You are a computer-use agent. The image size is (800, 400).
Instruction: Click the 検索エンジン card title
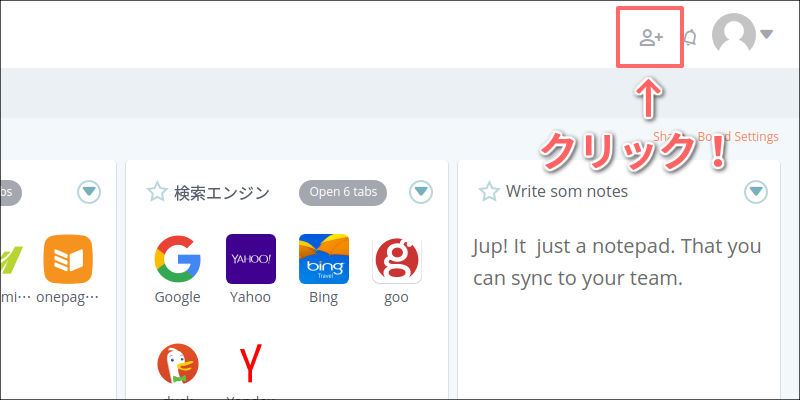(222, 192)
